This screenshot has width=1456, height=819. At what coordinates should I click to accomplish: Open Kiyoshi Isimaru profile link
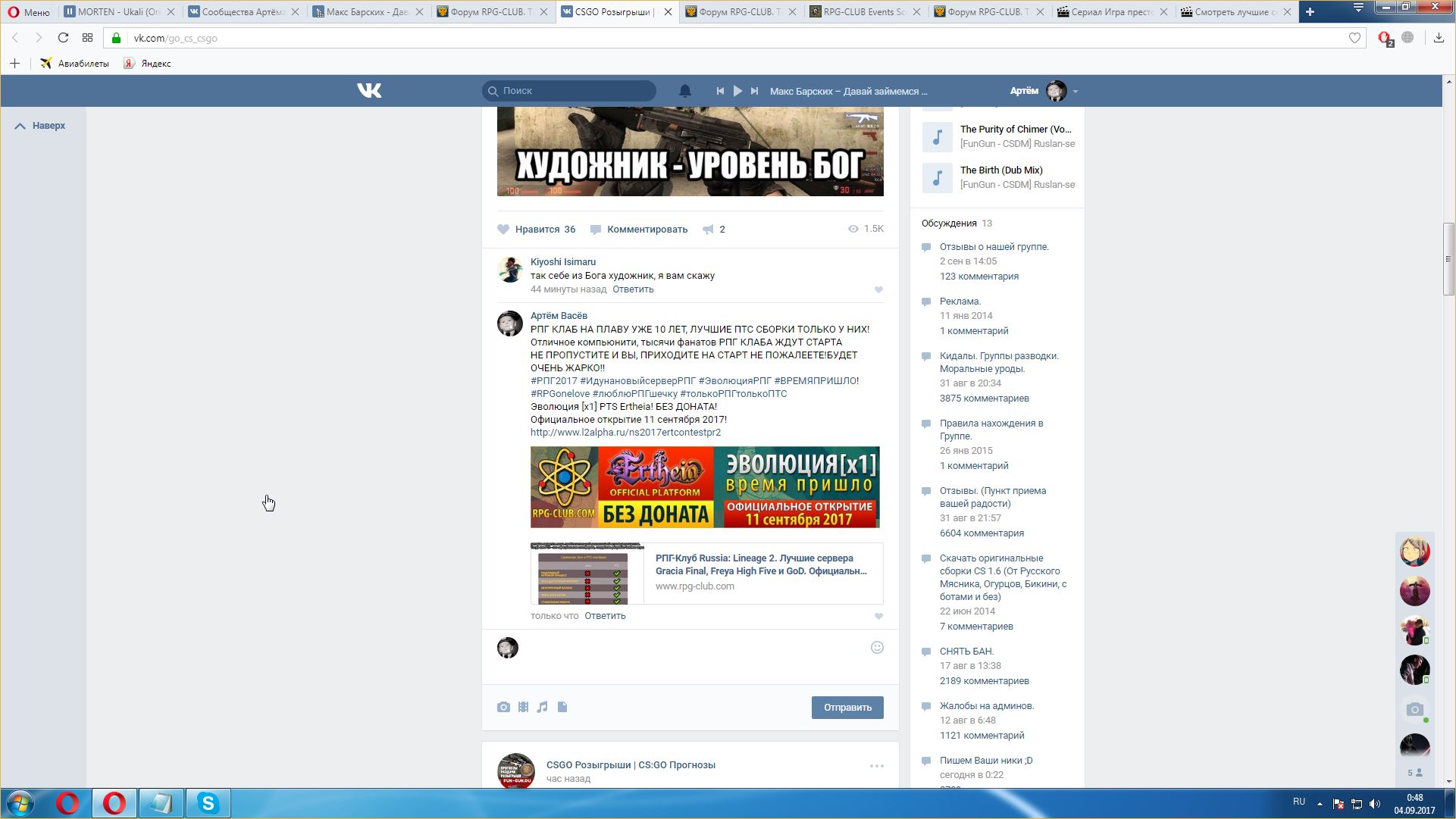(x=563, y=262)
